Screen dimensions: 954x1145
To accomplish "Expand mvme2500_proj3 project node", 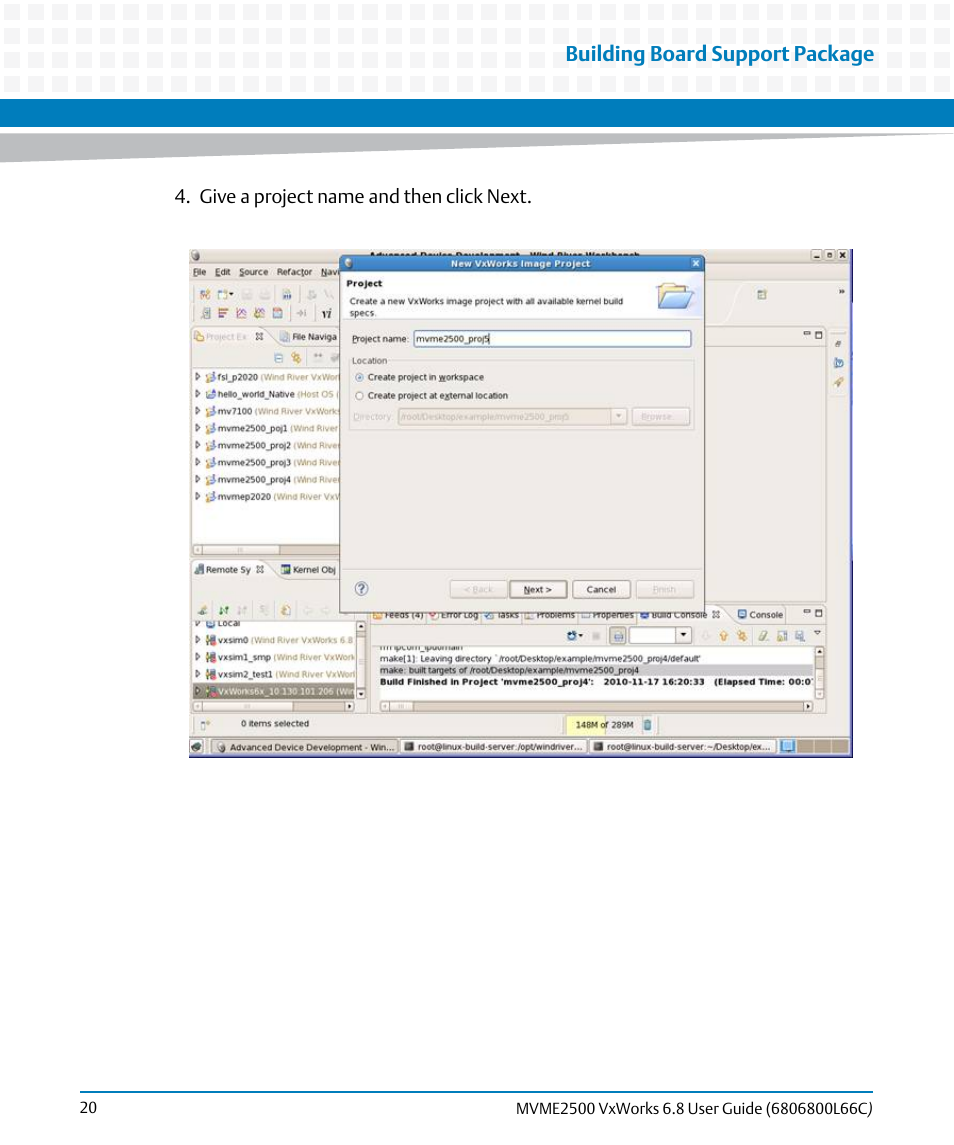I will tap(197, 462).
